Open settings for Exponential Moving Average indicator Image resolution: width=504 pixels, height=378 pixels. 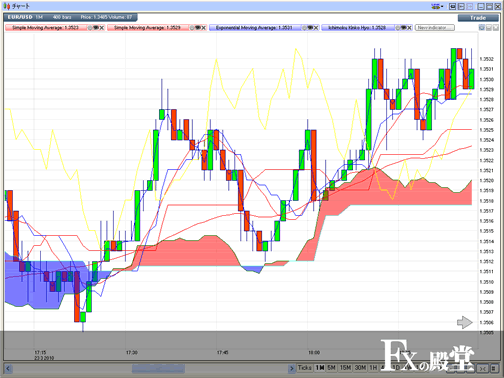pyautogui.click(x=304, y=28)
